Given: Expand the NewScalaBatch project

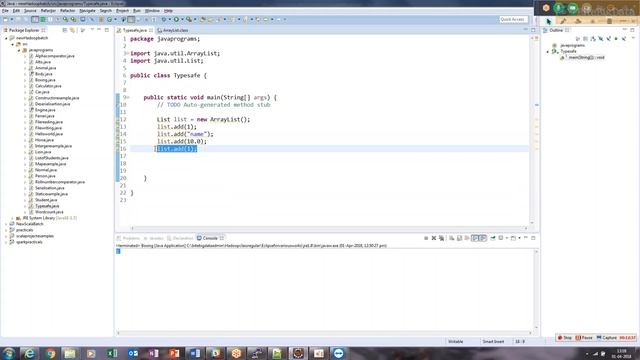Looking at the screenshot, I should 6,224.
